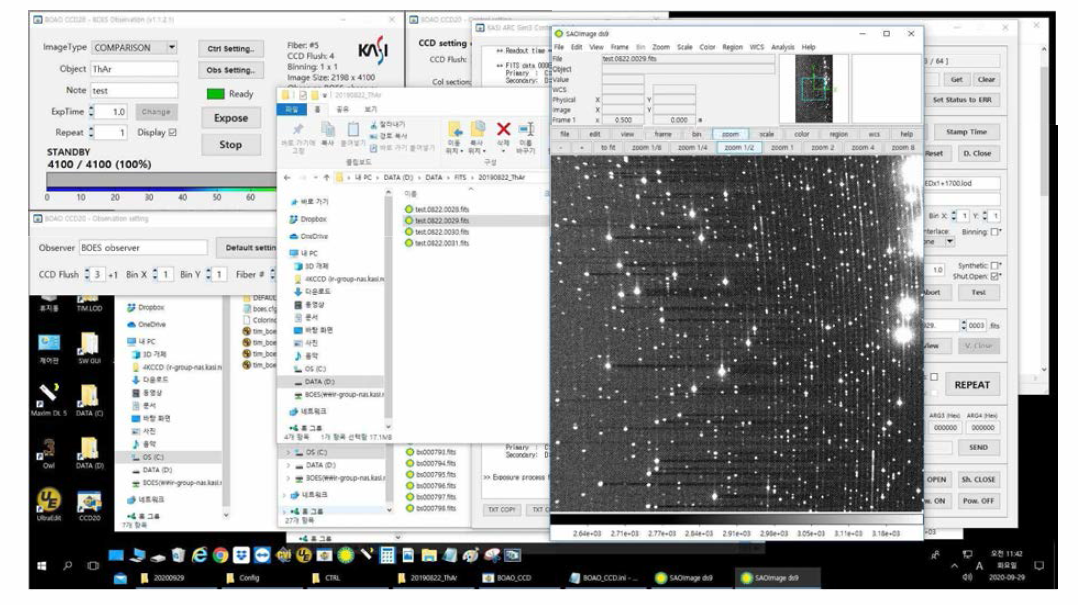Click the REPEAT button
The image size is (1078, 605).
coord(972,385)
